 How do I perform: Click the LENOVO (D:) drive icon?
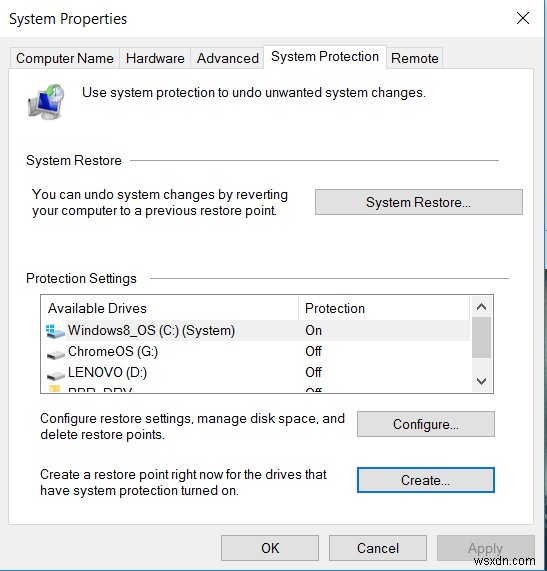click(55, 375)
